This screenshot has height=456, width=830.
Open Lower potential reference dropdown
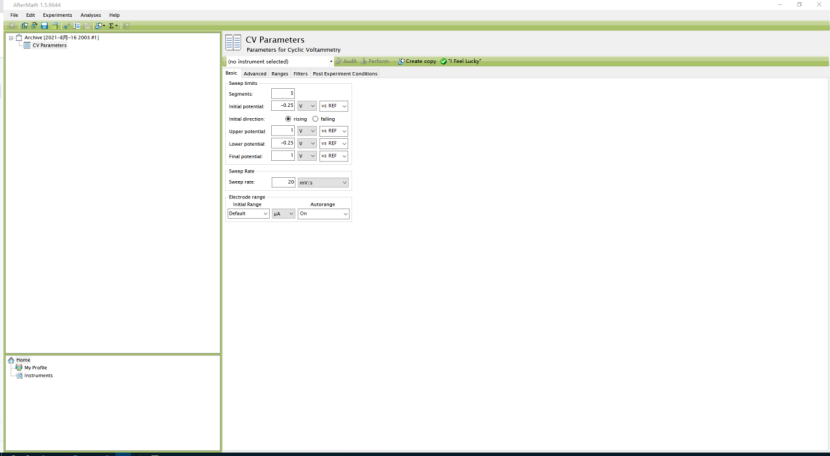(x=333, y=144)
